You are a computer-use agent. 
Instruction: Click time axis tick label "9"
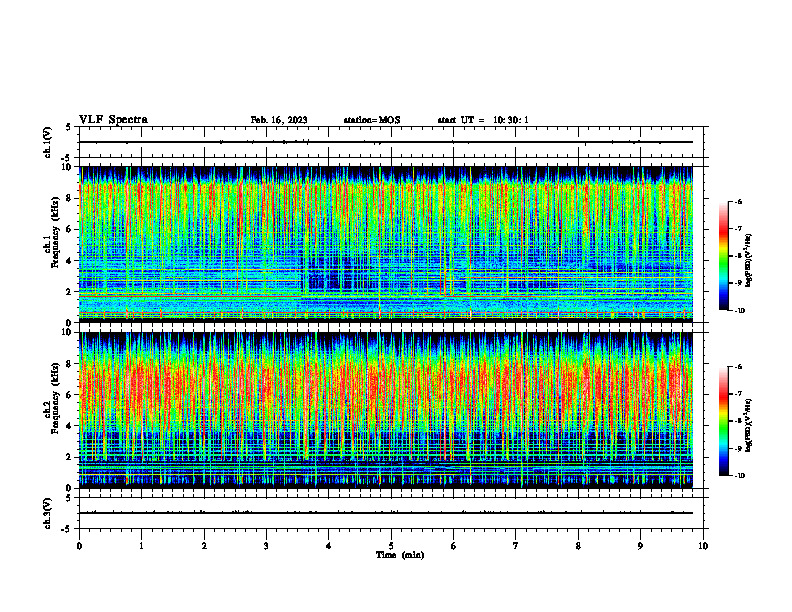640,546
